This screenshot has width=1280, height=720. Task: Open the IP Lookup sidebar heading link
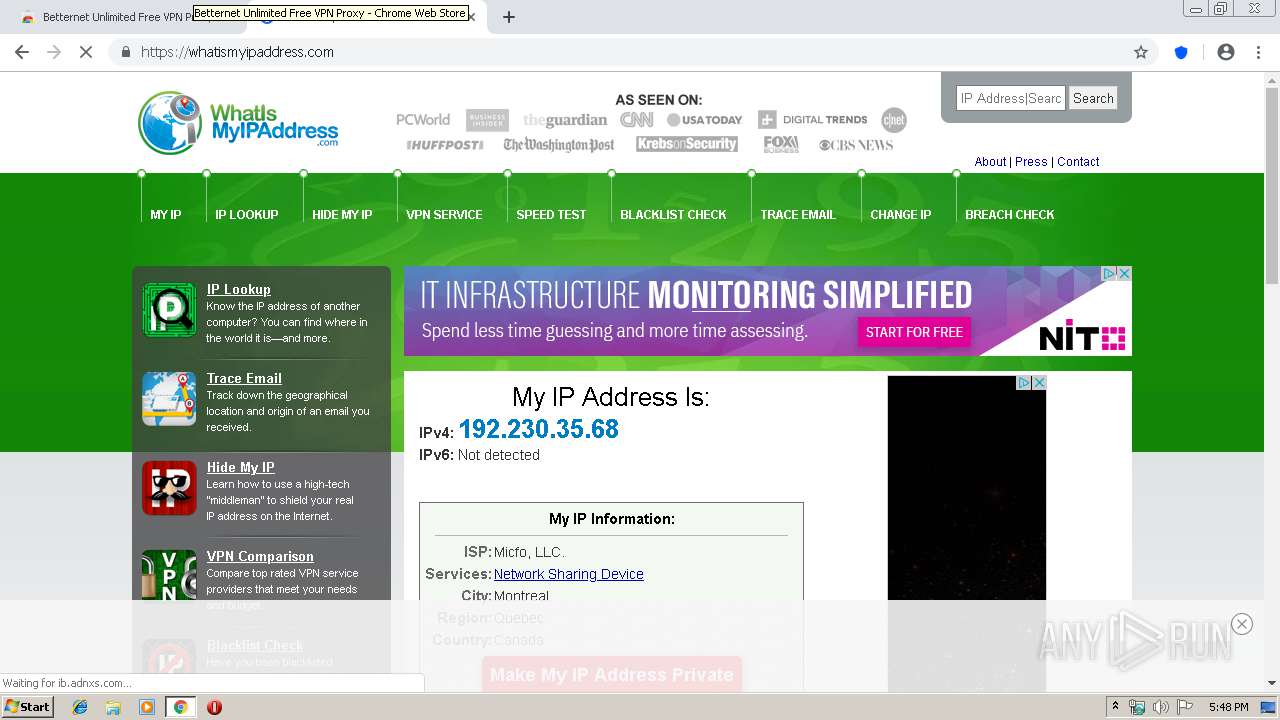coord(239,289)
